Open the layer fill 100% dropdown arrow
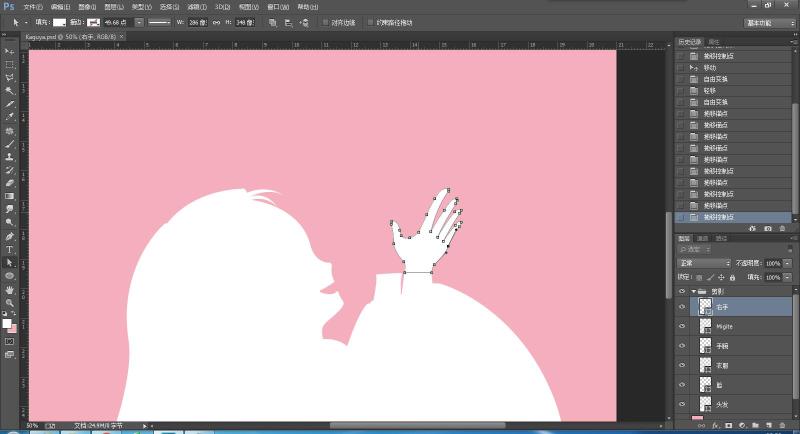The height and width of the screenshot is (434, 800). [x=788, y=277]
